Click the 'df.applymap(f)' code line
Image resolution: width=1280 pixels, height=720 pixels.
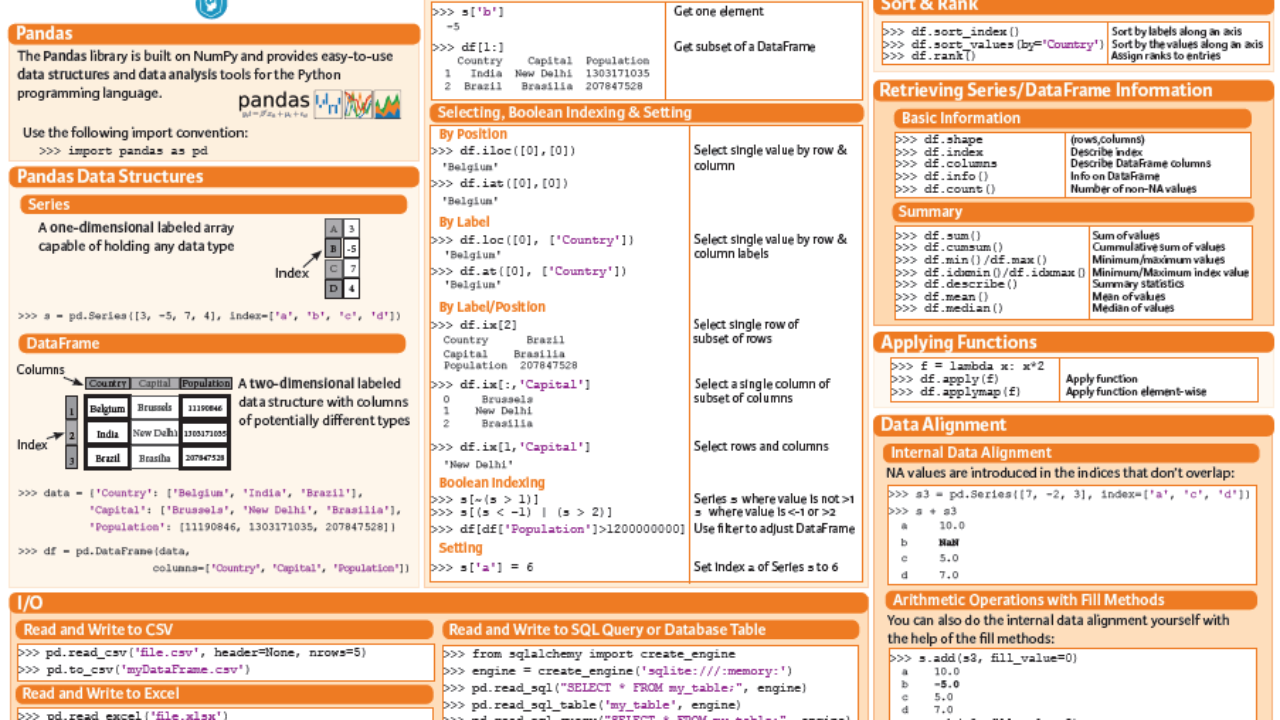[956, 392]
